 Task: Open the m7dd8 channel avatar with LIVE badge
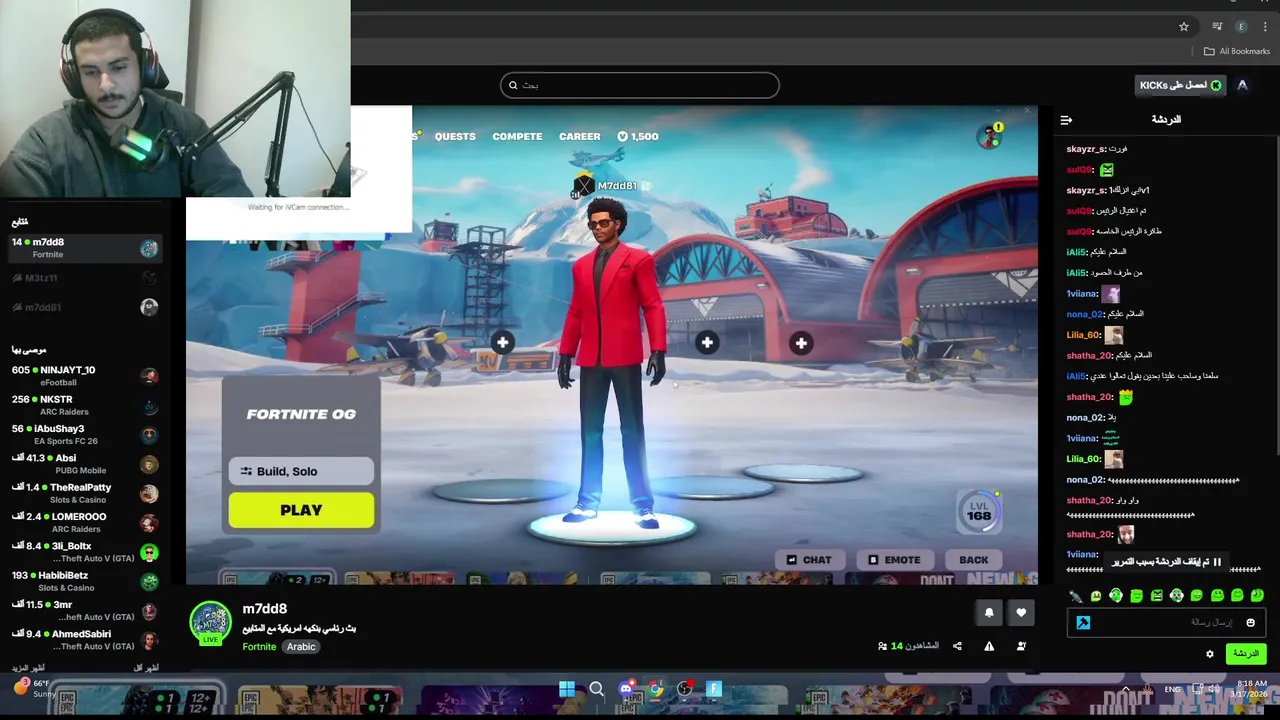click(x=210, y=622)
